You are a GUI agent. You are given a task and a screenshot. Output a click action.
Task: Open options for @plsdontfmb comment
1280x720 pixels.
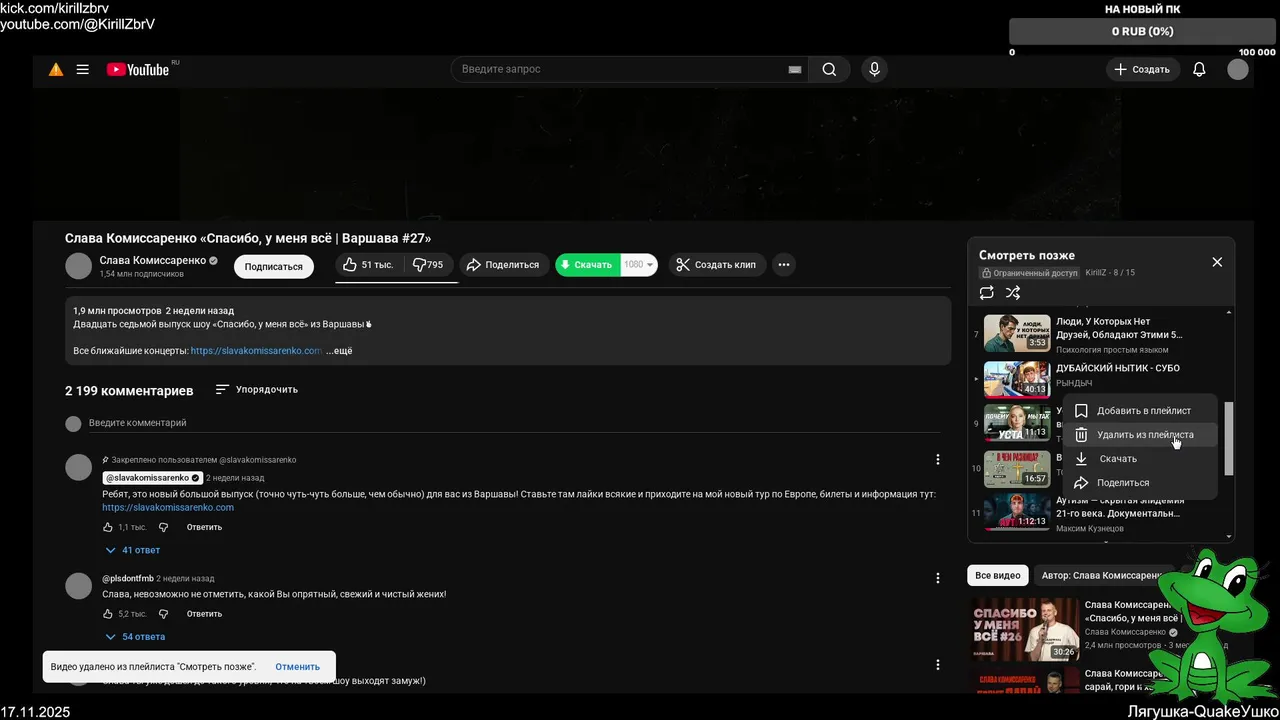click(x=938, y=578)
